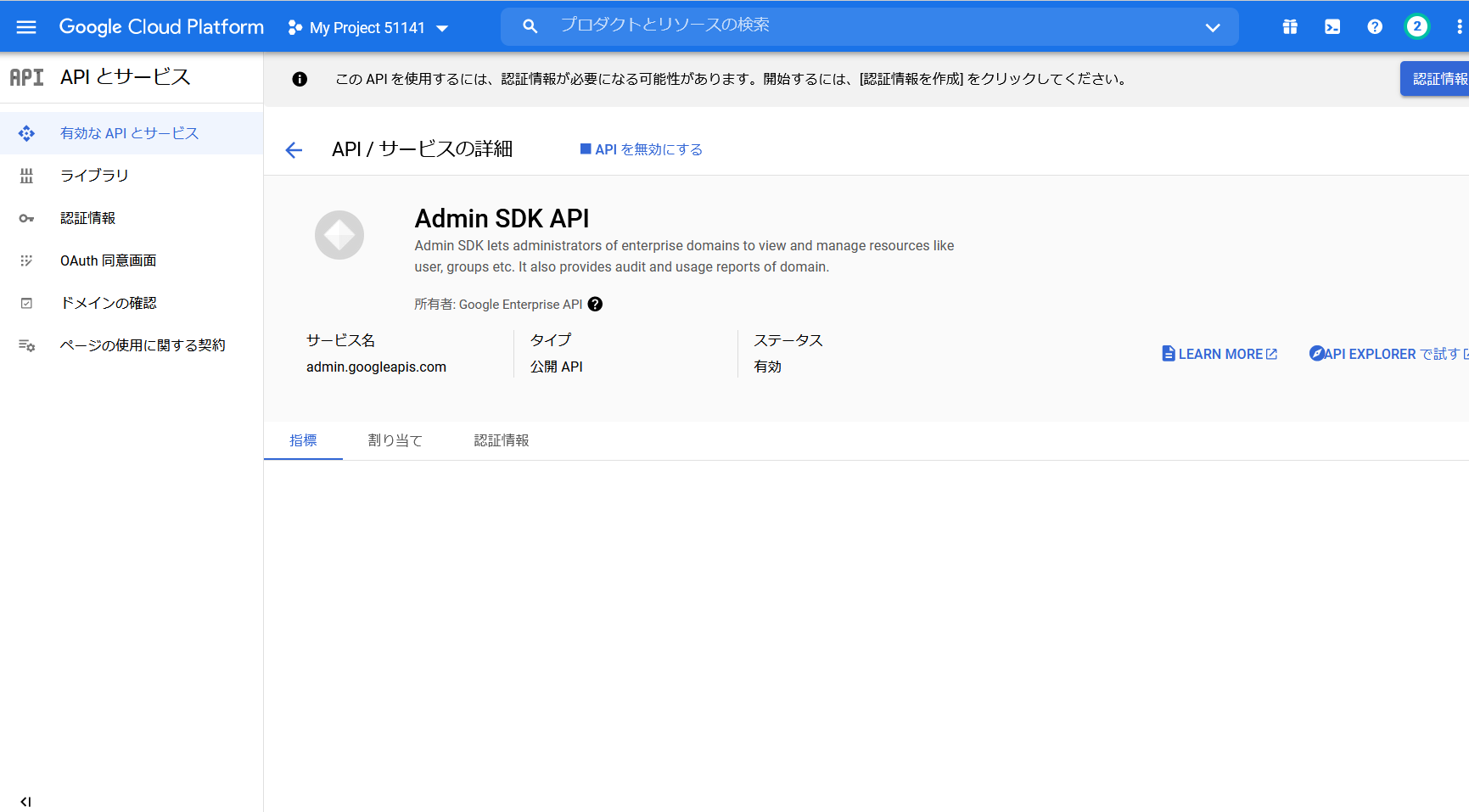Image resolution: width=1469 pixels, height=812 pixels.
Task: Click the Google Cloud Platform logo
Action: coord(161,27)
